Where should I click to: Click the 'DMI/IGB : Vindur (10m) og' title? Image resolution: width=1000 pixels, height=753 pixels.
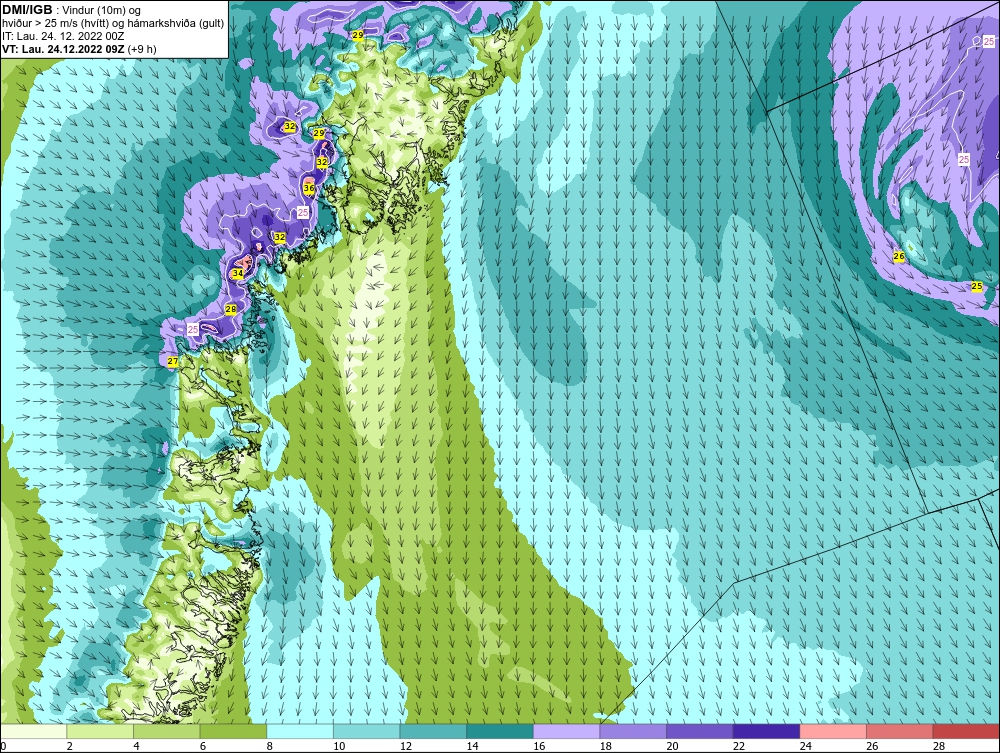click(73, 10)
